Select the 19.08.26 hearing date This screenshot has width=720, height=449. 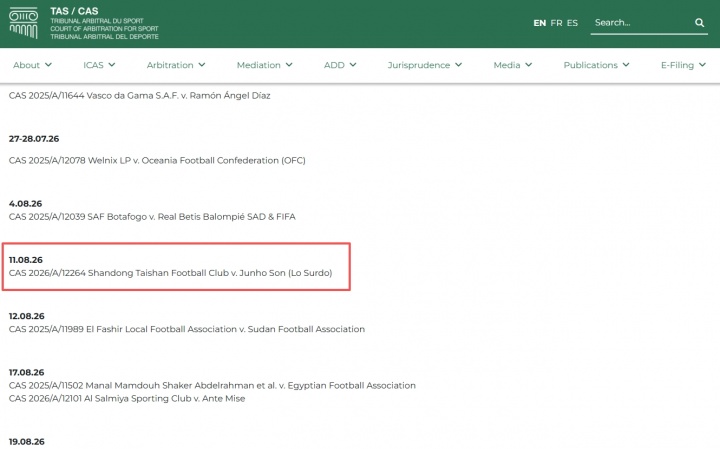point(27,442)
